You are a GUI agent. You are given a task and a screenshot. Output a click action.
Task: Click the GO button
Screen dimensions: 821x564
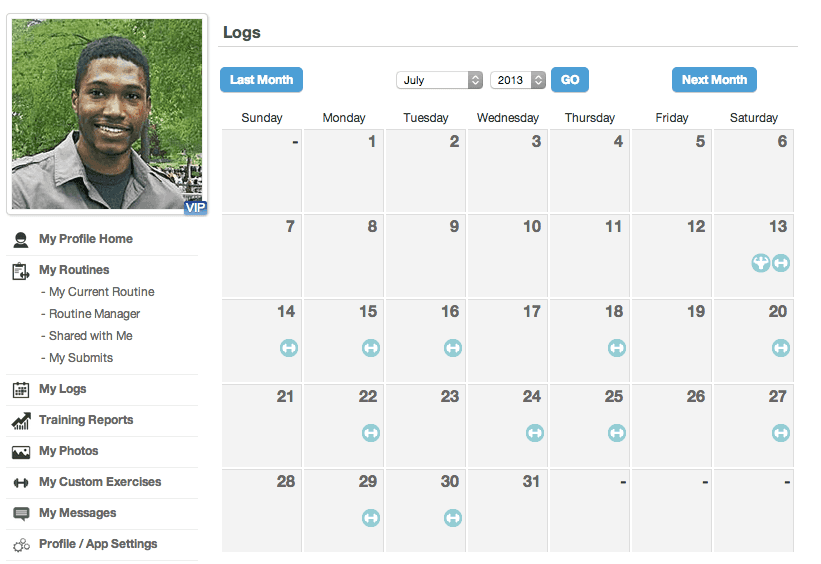pyautogui.click(x=570, y=80)
